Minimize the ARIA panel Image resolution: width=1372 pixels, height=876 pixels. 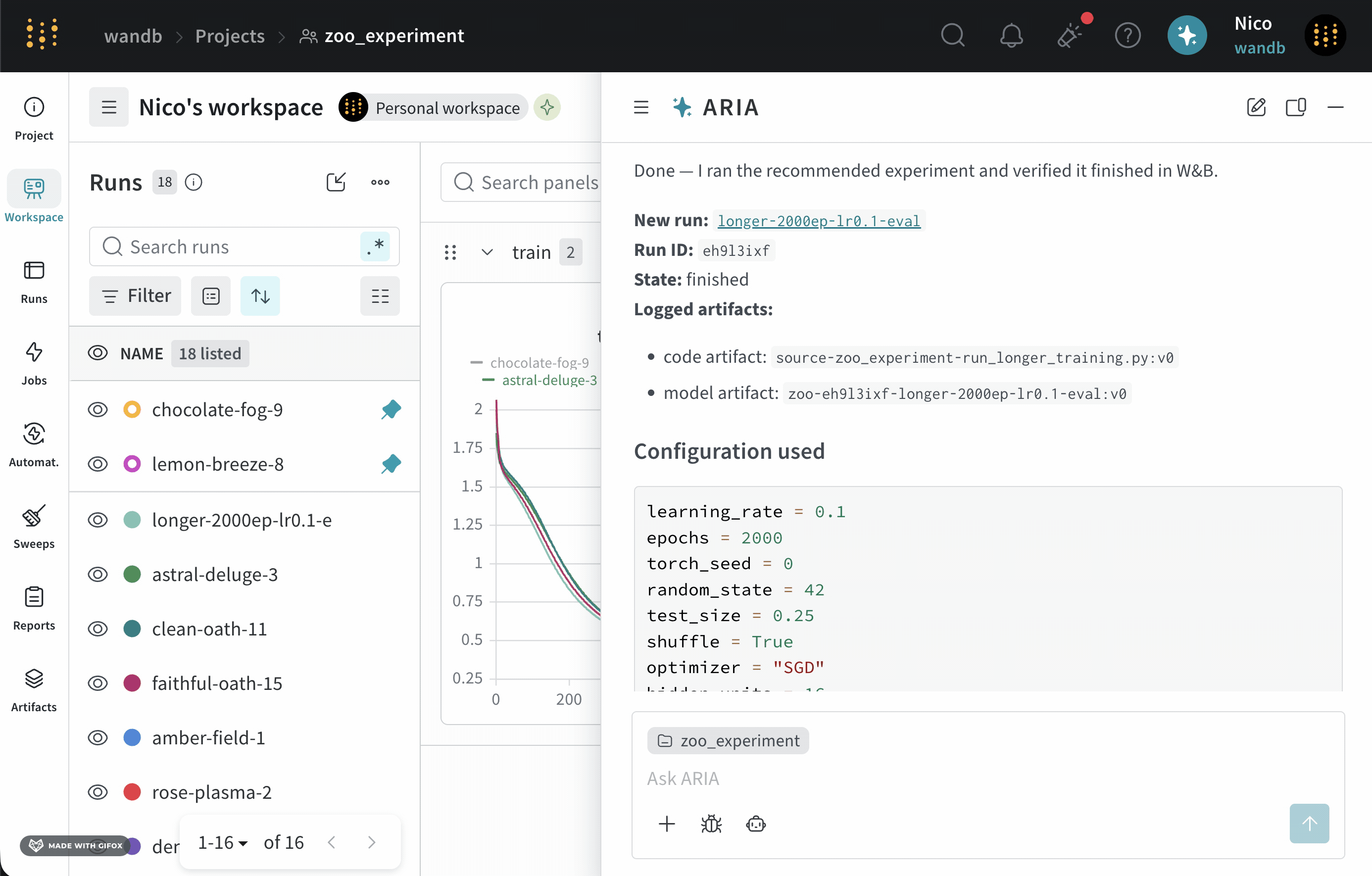[1335, 107]
